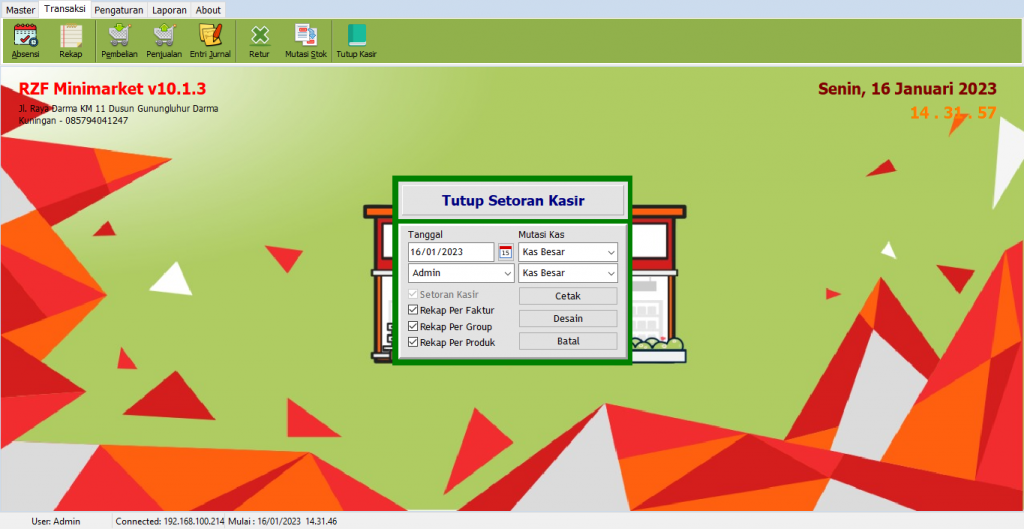This screenshot has height=529, width=1024.
Task: Open Entri Jurnal journal entry
Action: pyautogui.click(x=210, y=41)
